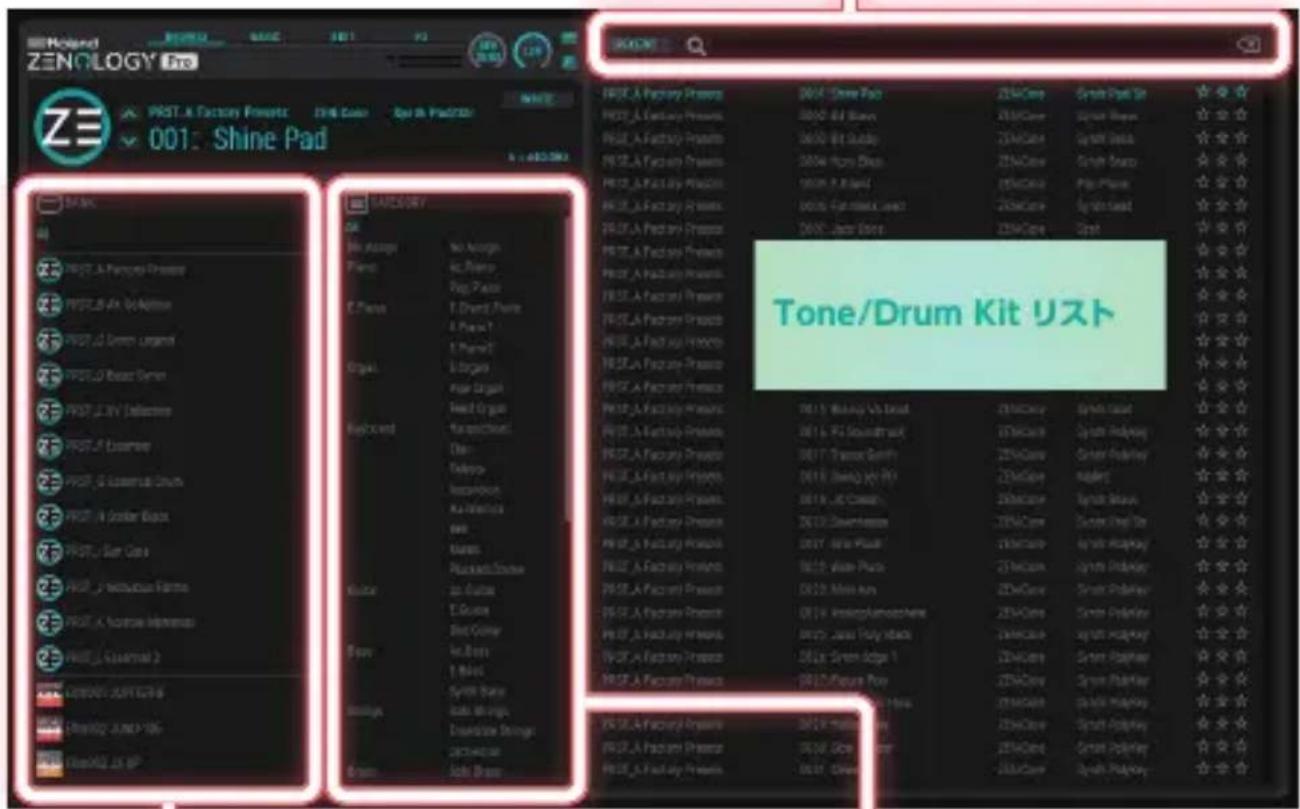Choose the E.Organ subcategory
The image size is (1300, 809).
(x=470, y=368)
